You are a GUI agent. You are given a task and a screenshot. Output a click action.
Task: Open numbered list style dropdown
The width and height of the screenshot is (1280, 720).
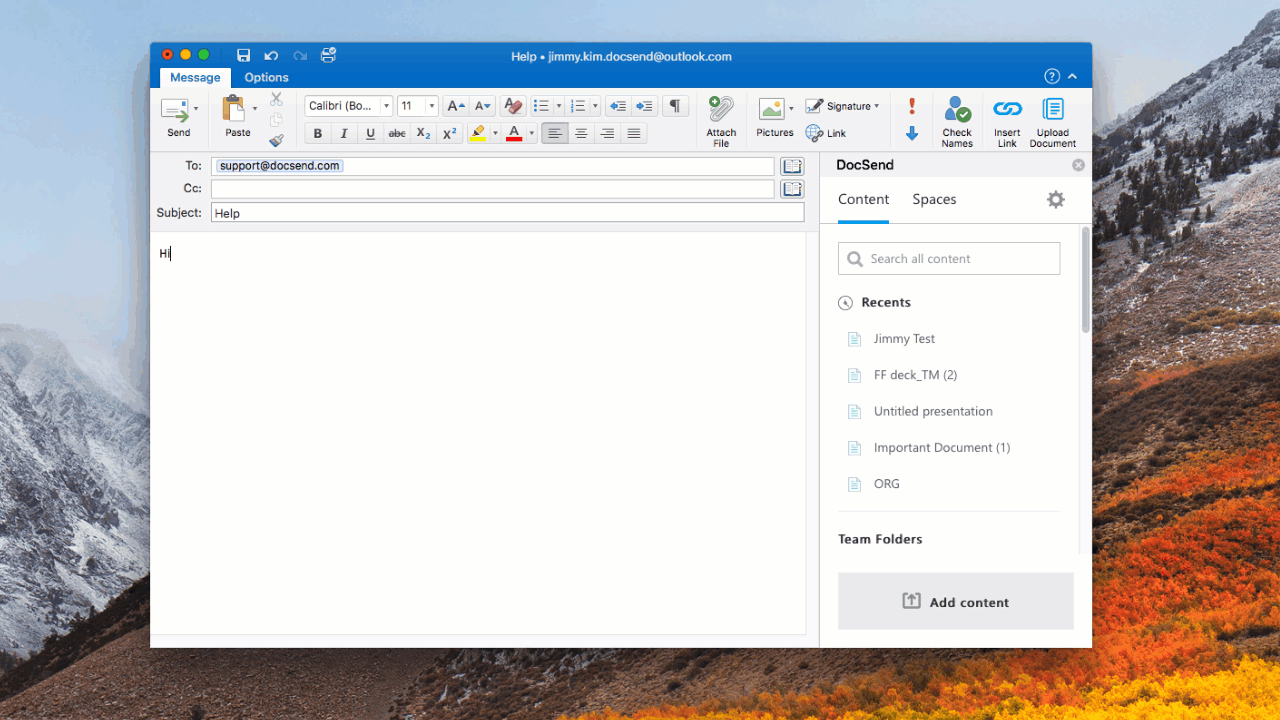pos(595,106)
